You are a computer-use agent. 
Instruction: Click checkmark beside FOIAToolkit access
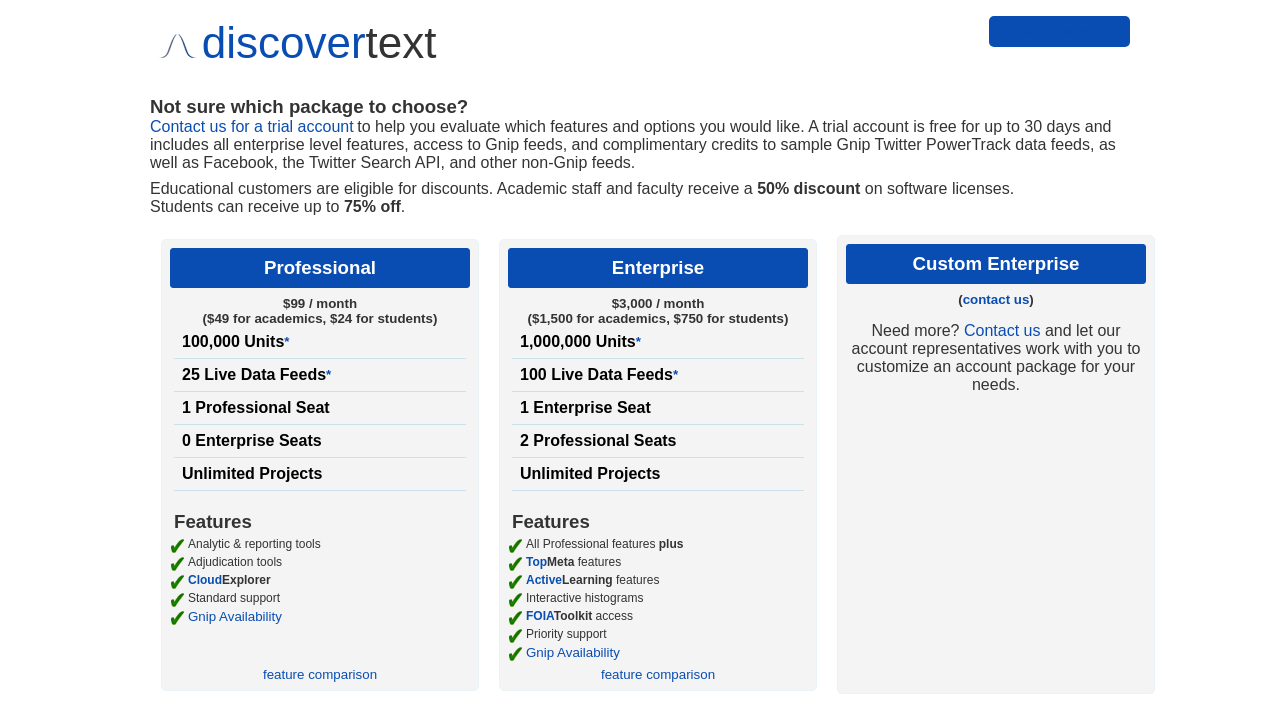click(515, 618)
